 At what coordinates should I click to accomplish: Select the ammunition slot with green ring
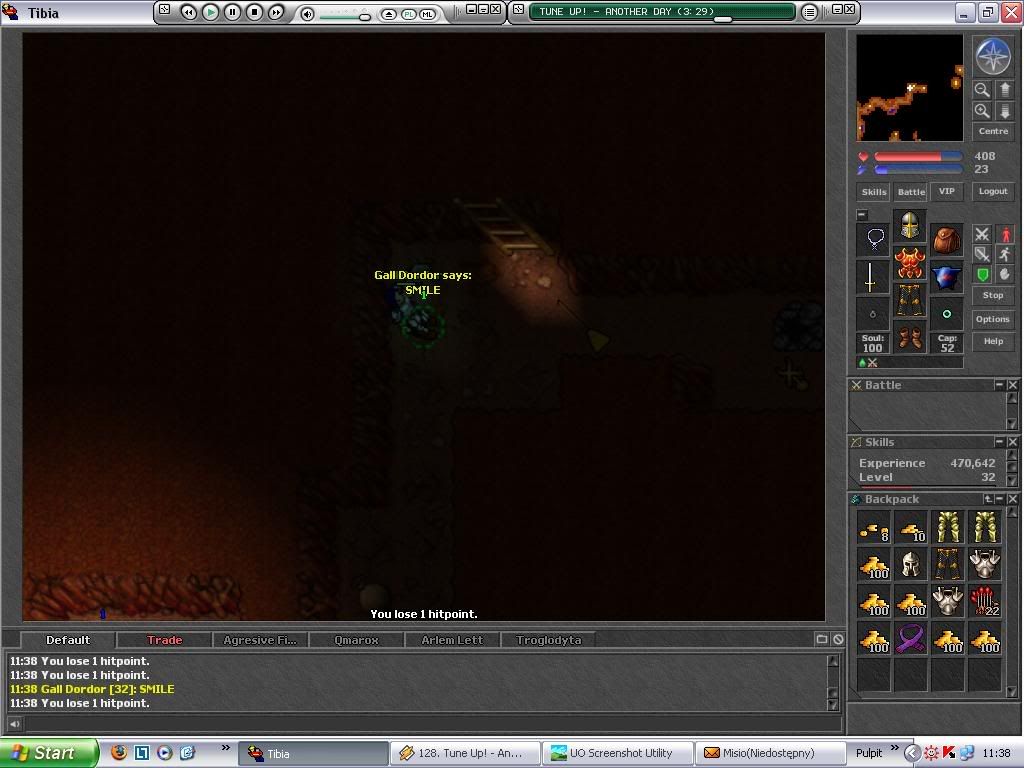click(x=946, y=314)
